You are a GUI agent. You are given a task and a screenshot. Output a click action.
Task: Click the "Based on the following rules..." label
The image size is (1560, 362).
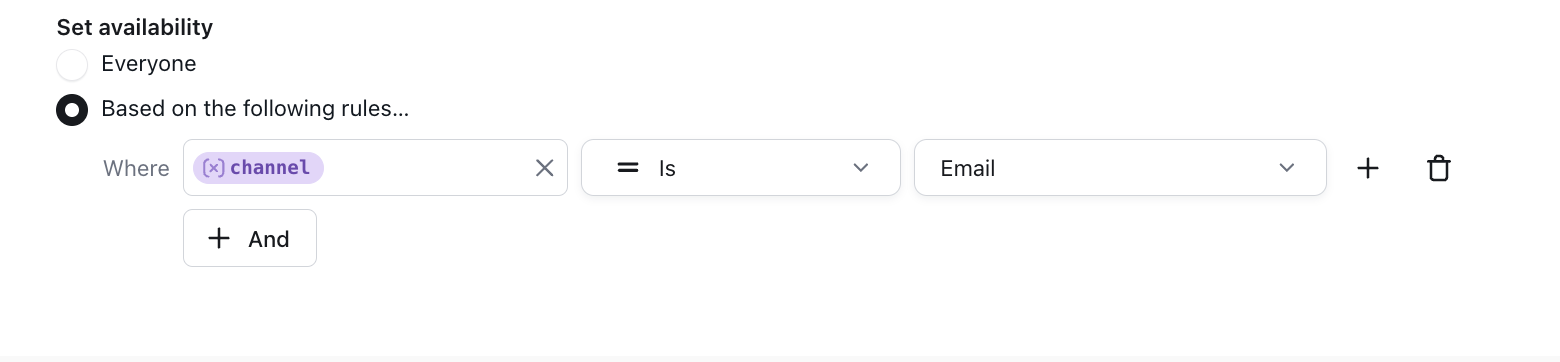[x=255, y=108]
